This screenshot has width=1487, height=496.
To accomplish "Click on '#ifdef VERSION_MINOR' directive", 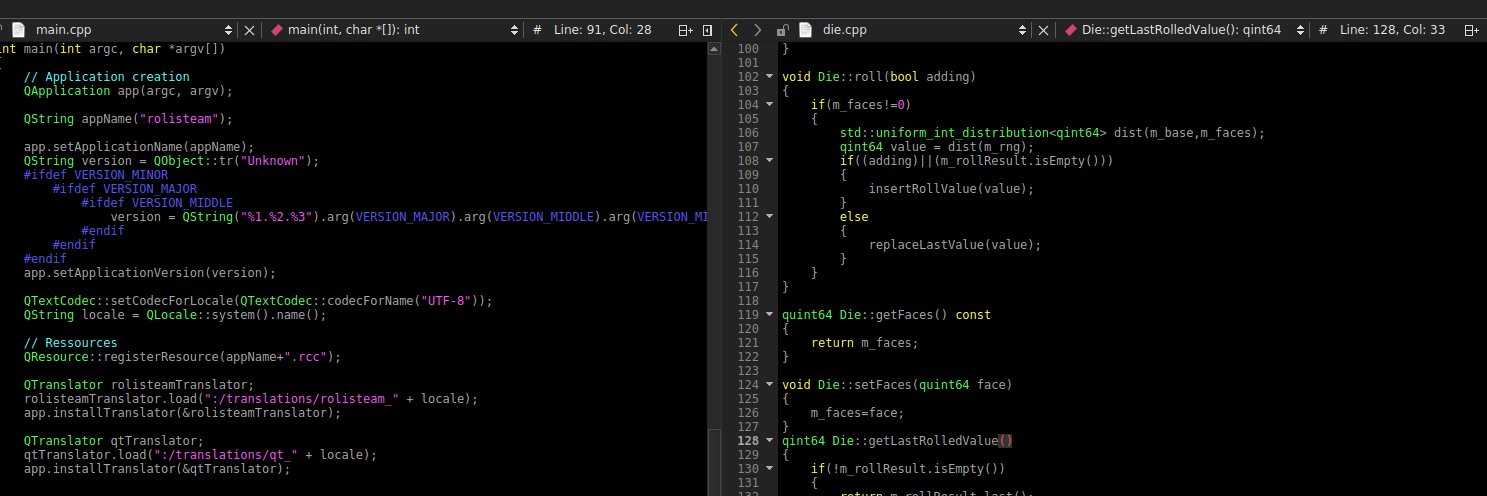I will (96, 175).
